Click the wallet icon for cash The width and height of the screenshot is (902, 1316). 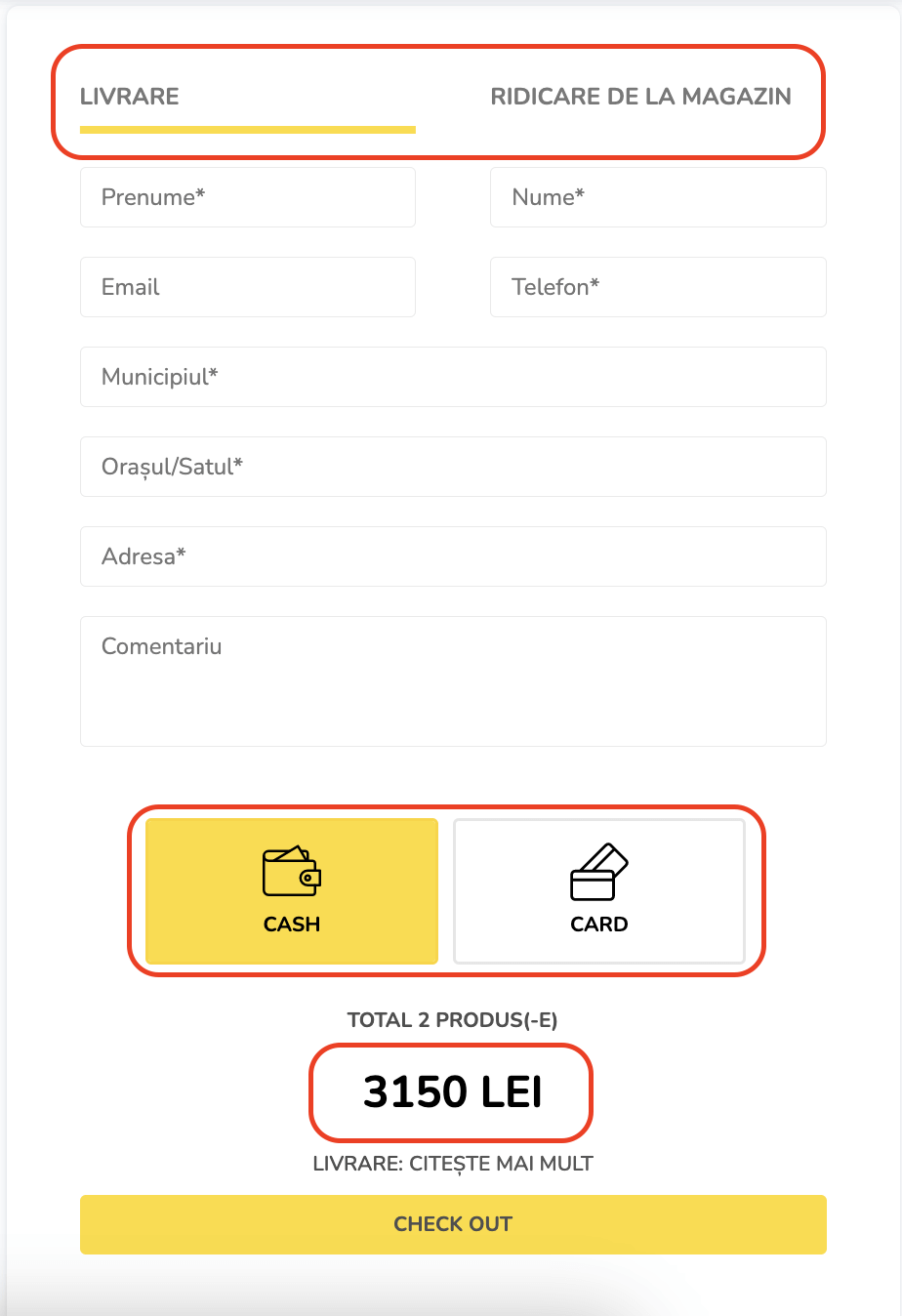(291, 871)
